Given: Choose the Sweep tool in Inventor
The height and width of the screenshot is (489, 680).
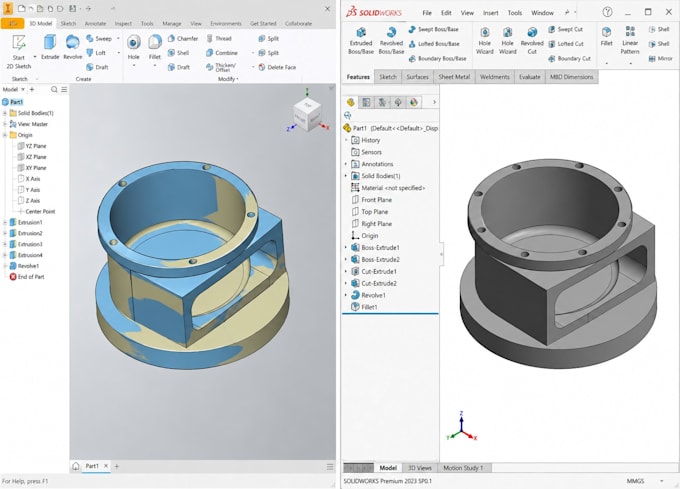Looking at the screenshot, I should click(x=99, y=39).
